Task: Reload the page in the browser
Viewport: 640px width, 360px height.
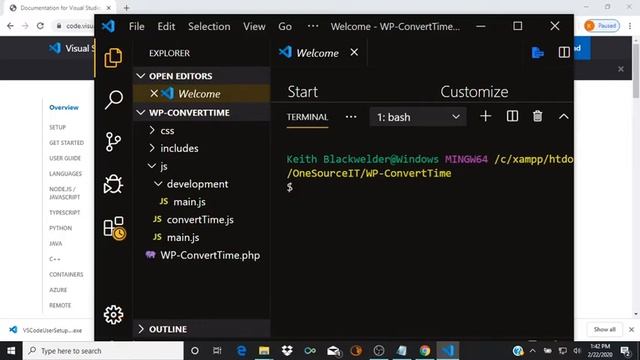Action: [x=40, y=26]
